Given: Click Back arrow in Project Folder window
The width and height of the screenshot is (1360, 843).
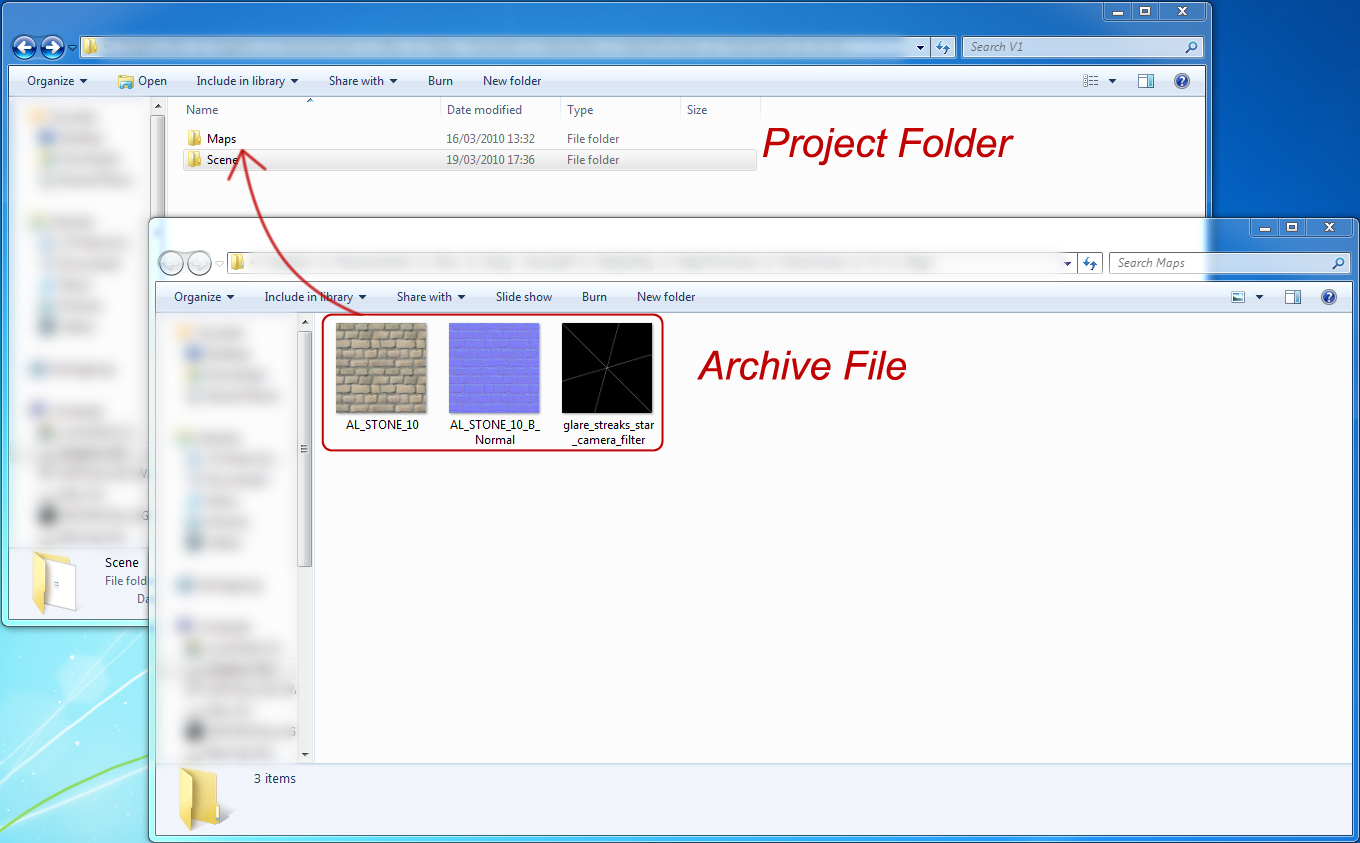Looking at the screenshot, I should (x=25, y=47).
